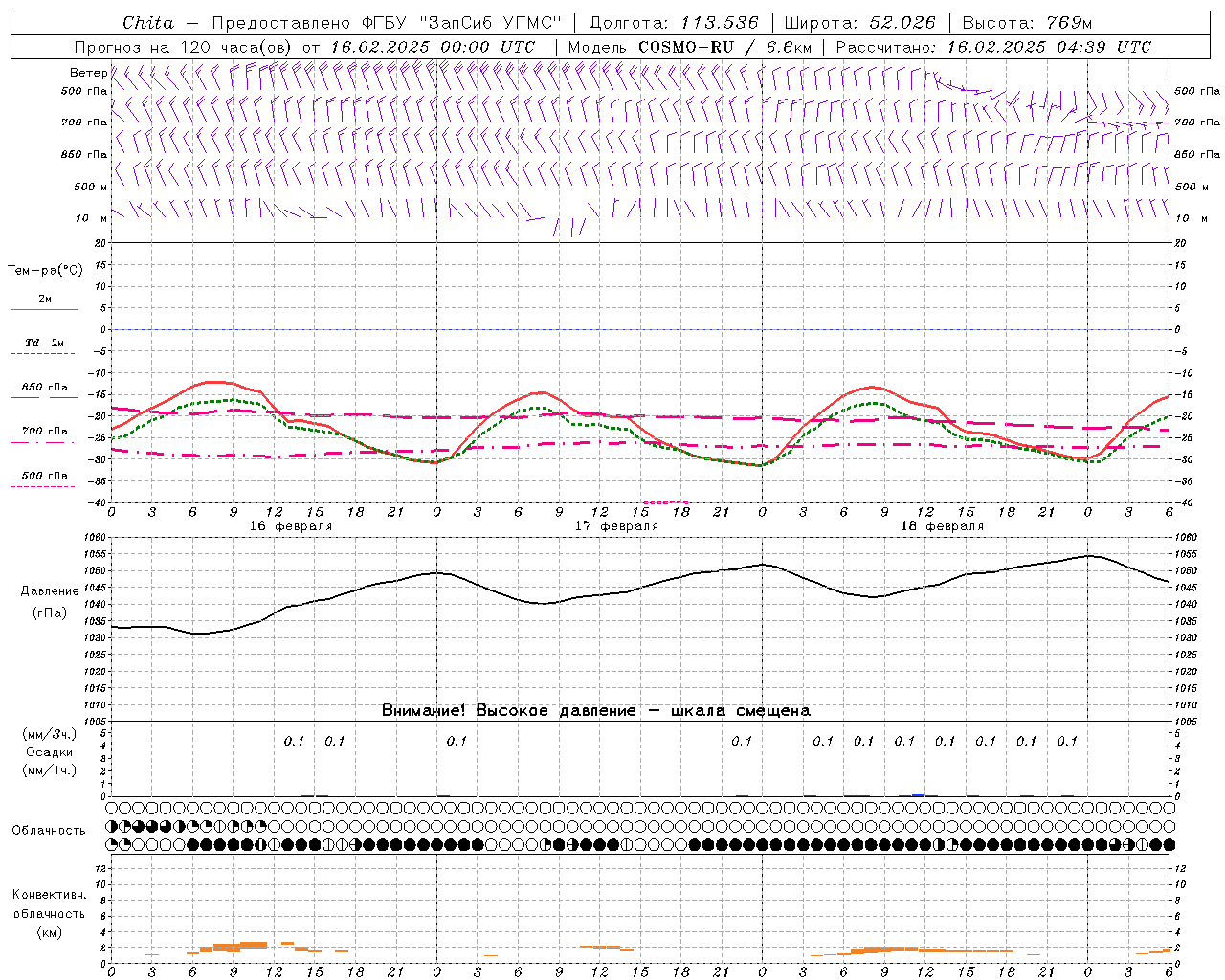Select the text "Предоставлено ФГБУ ЗапСиб УГМС"
1225x980 pixels.
pos(386,23)
